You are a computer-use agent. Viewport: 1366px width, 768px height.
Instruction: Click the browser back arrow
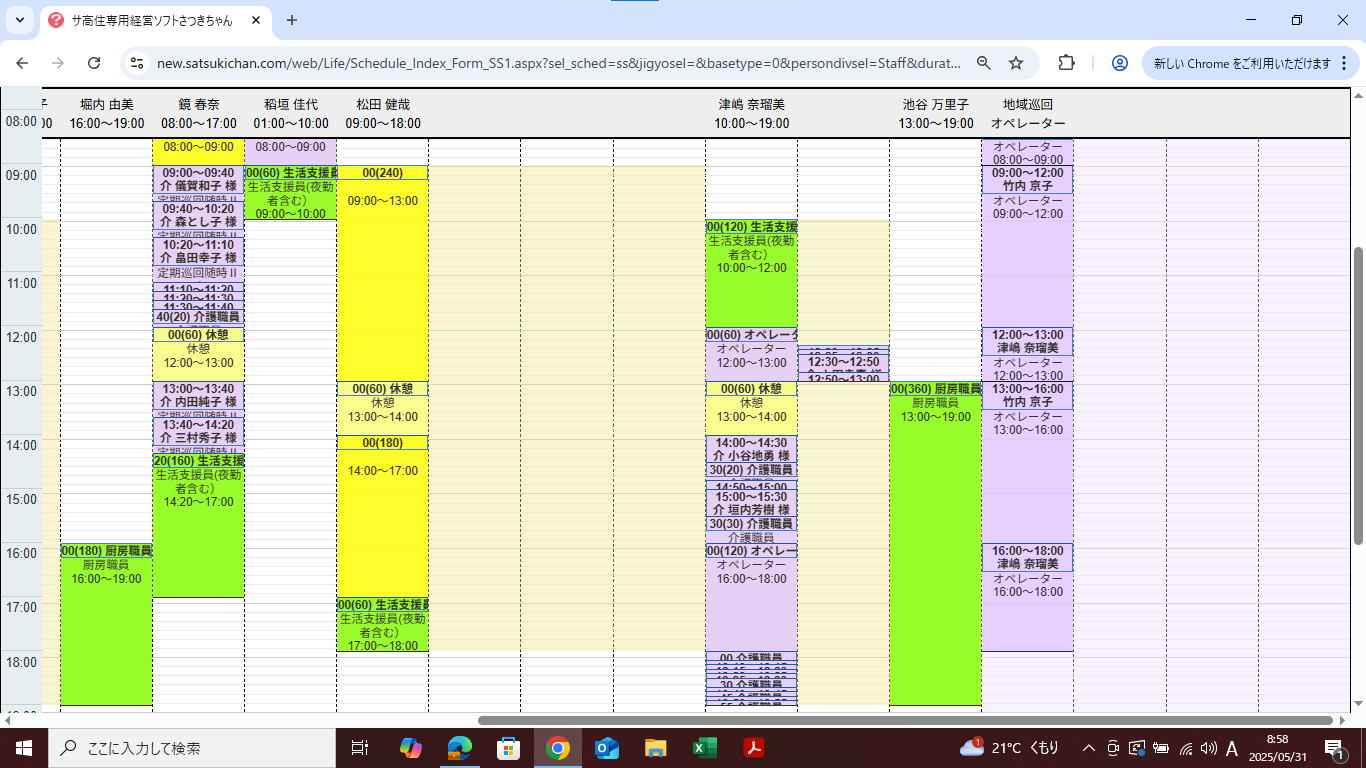click(x=22, y=63)
